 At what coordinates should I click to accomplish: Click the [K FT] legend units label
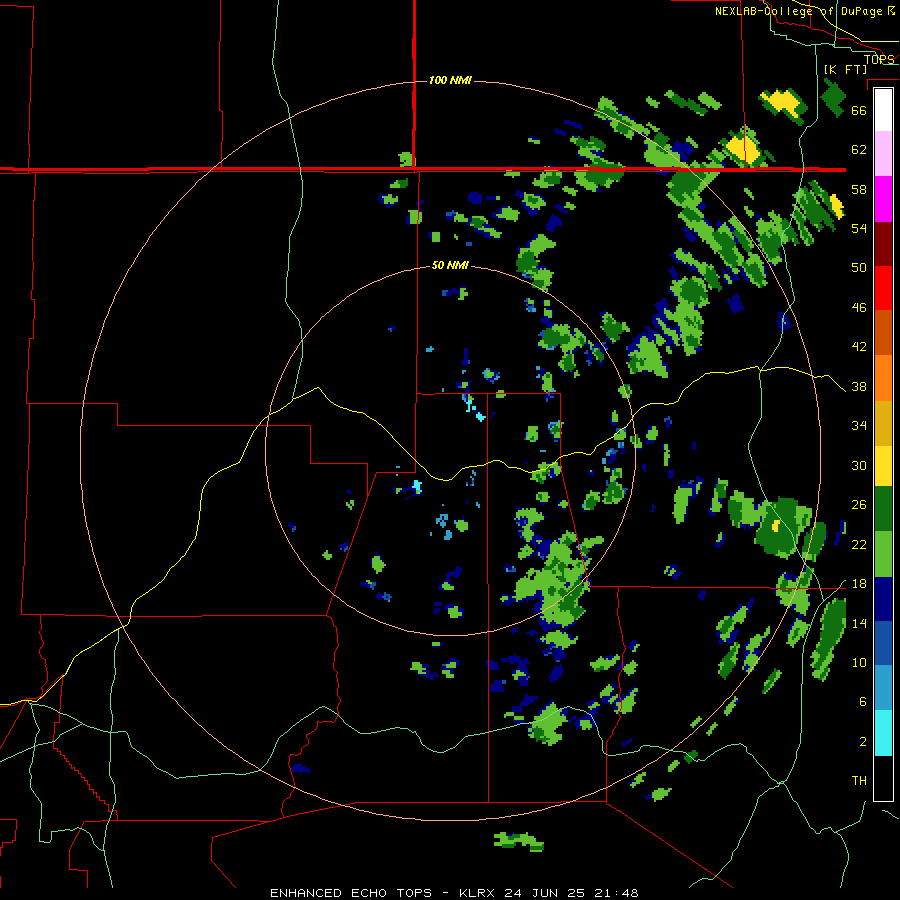point(845,69)
